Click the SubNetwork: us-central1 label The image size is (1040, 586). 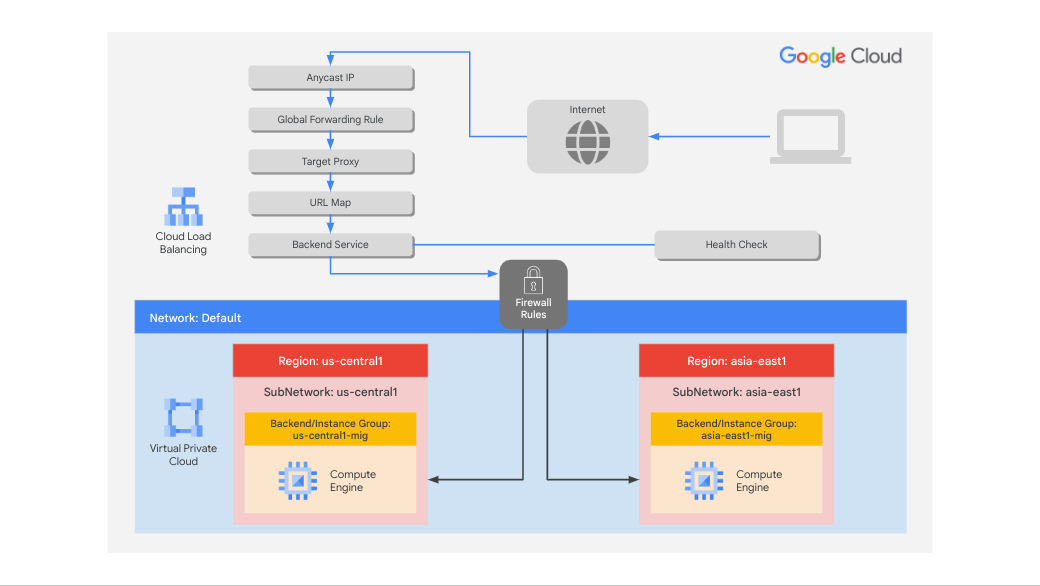pyautogui.click(x=330, y=392)
